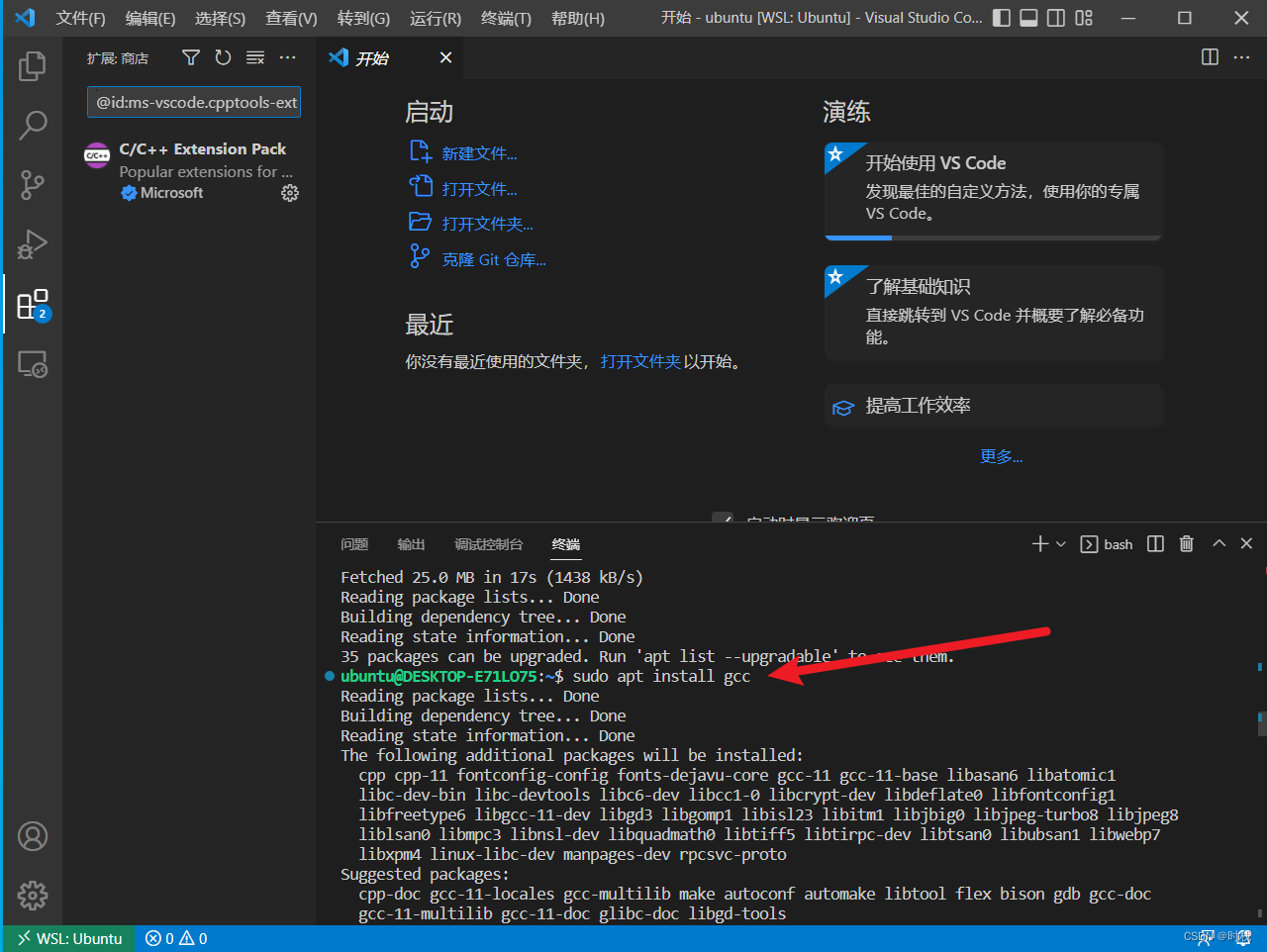1267x952 pixels.
Task: Click VS Code logo in title bar
Action: (25, 18)
